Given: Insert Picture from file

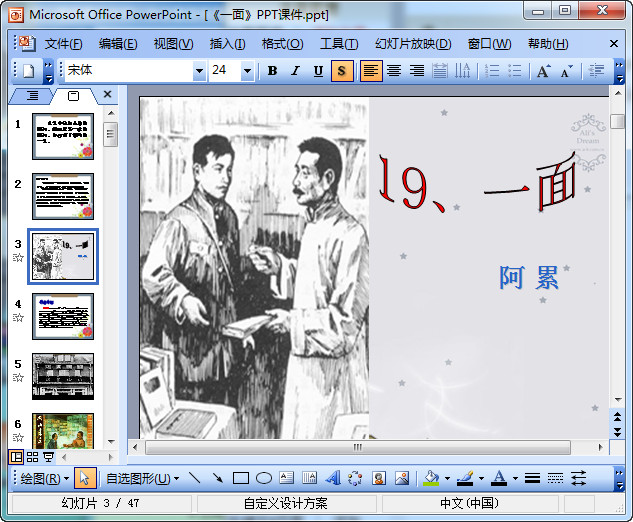Looking at the screenshot, I should (x=402, y=478).
